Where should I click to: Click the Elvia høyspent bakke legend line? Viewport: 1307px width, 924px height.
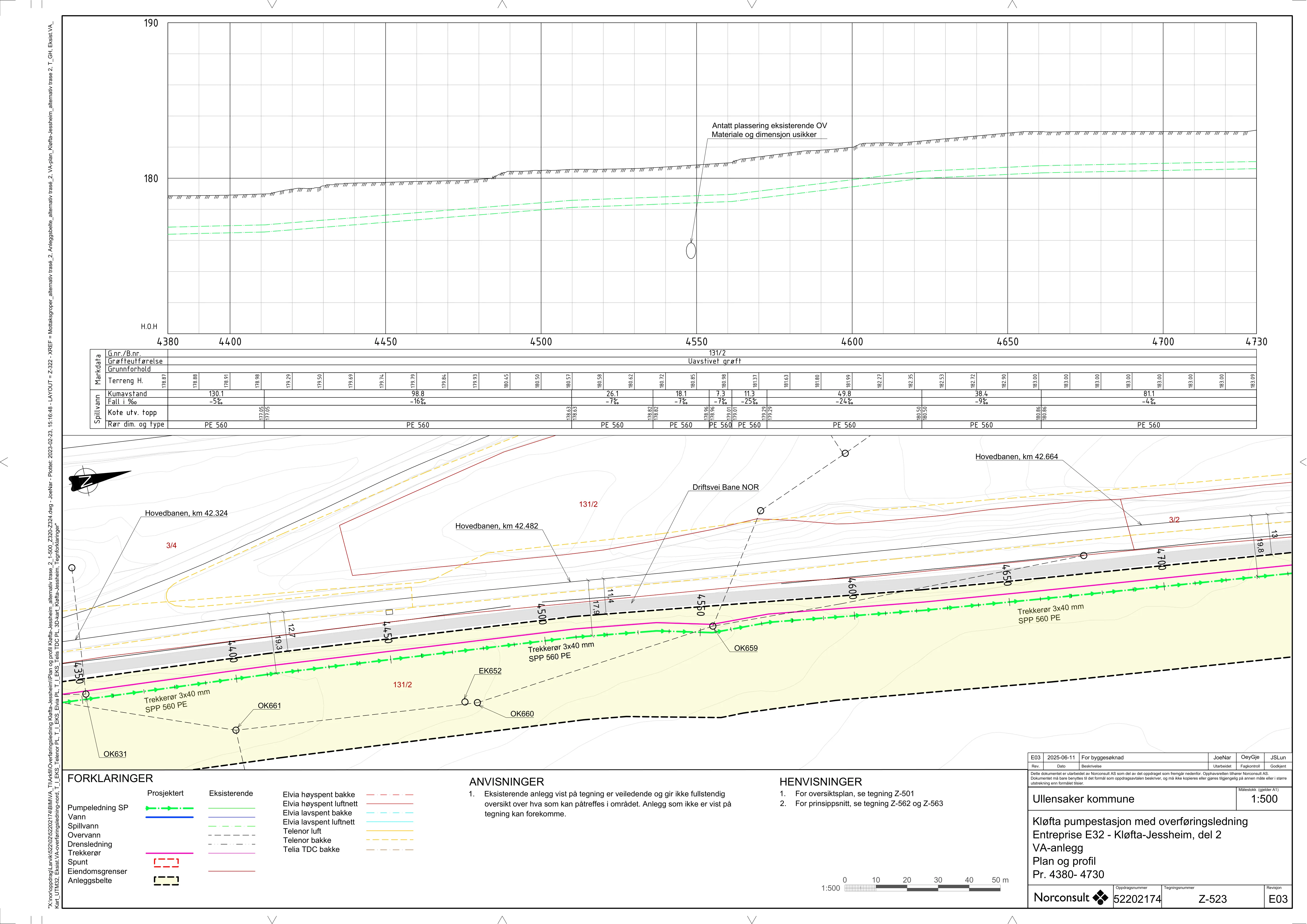[x=390, y=795]
